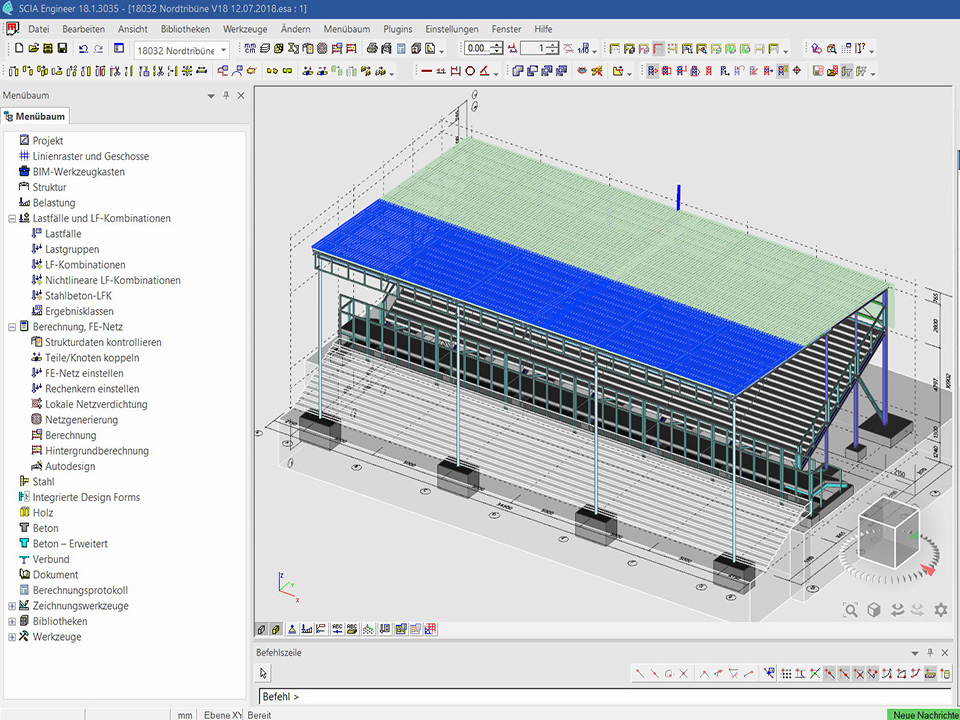Click the Undo arrow icon
This screenshot has width=960, height=720.
(83, 48)
